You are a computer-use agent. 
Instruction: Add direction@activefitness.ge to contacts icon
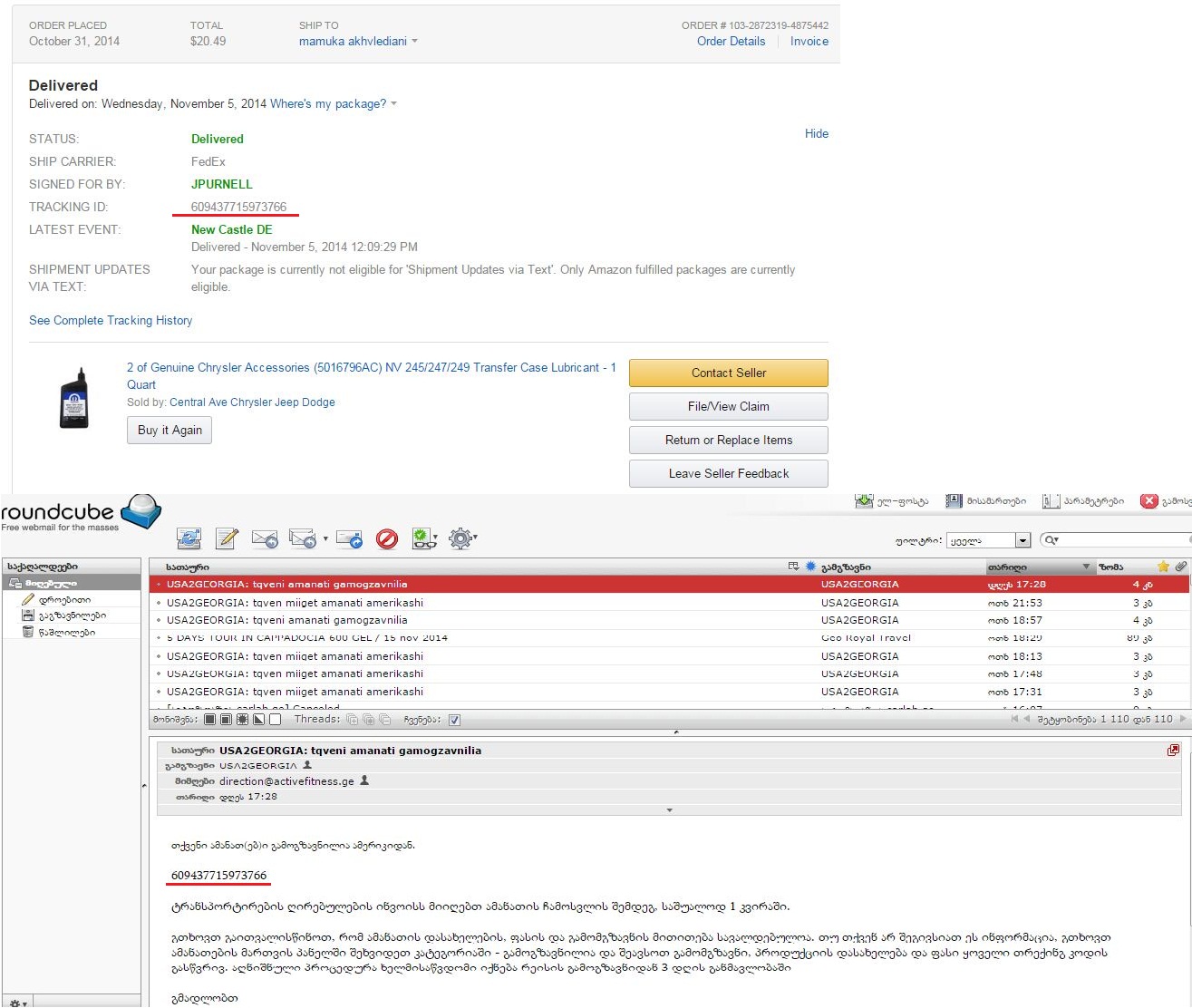[x=364, y=780]
